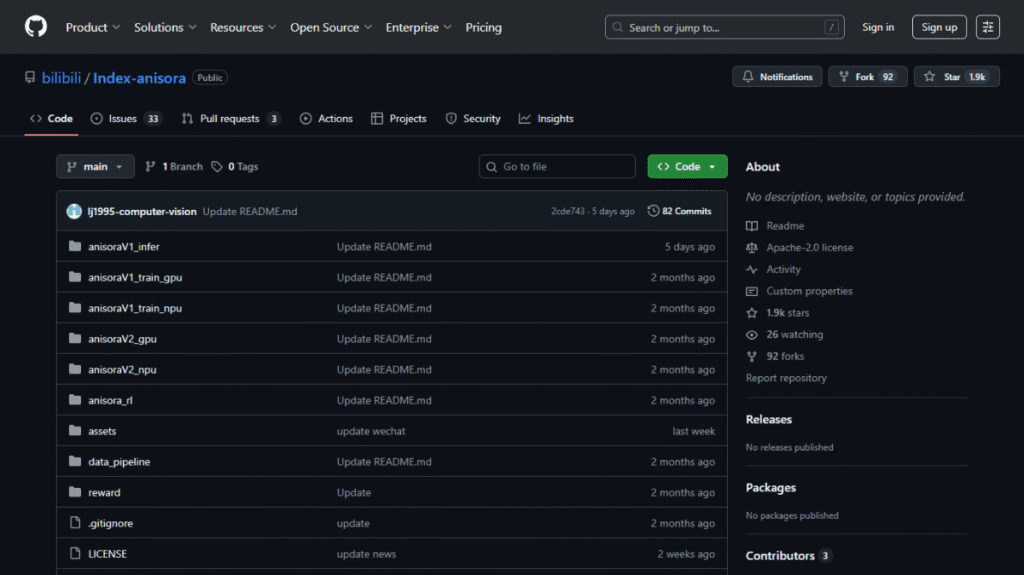Viewport: 1024px width, 575px height.
Task: Click Report repository link
Action: click(786, 378)
